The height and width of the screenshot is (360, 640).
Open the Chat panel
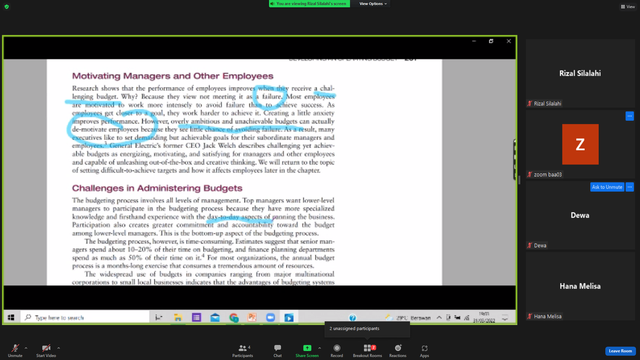[278, 350]
